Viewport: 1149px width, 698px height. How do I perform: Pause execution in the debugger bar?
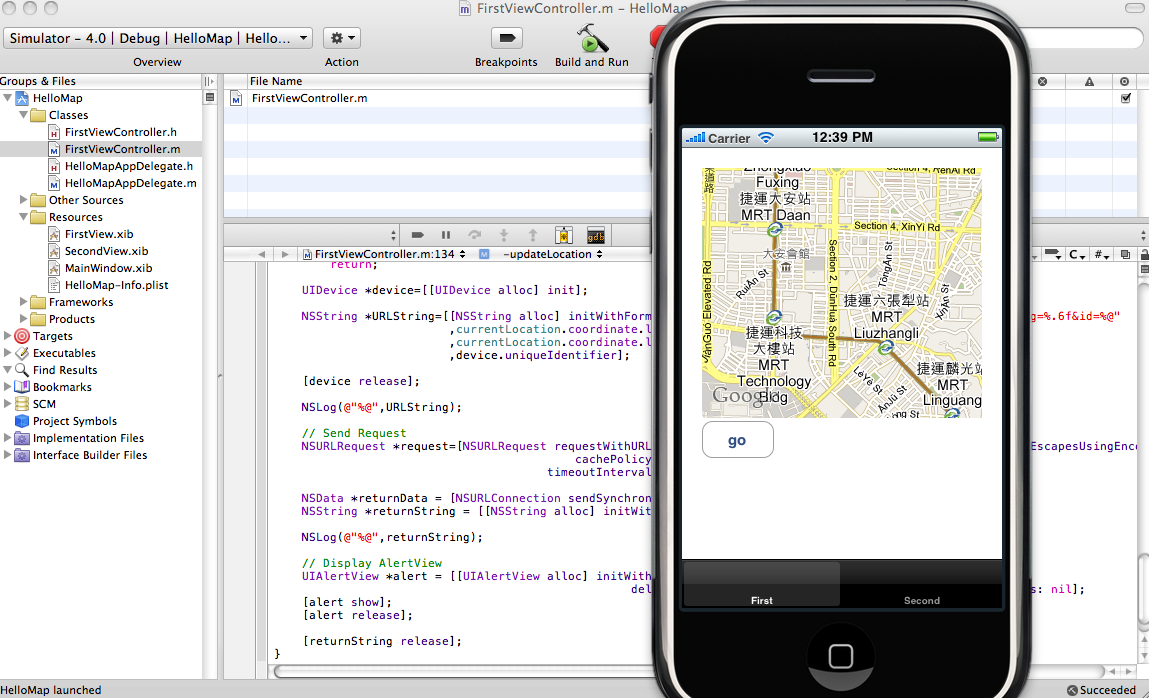click(446, 235)
